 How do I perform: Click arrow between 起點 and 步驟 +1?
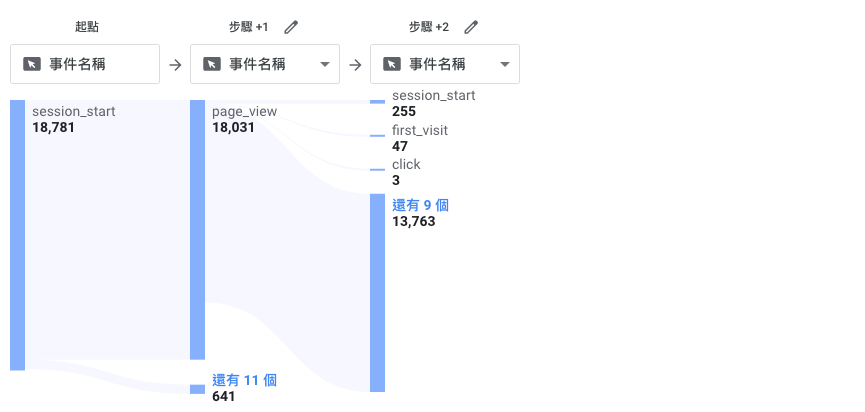coord(175,65)
